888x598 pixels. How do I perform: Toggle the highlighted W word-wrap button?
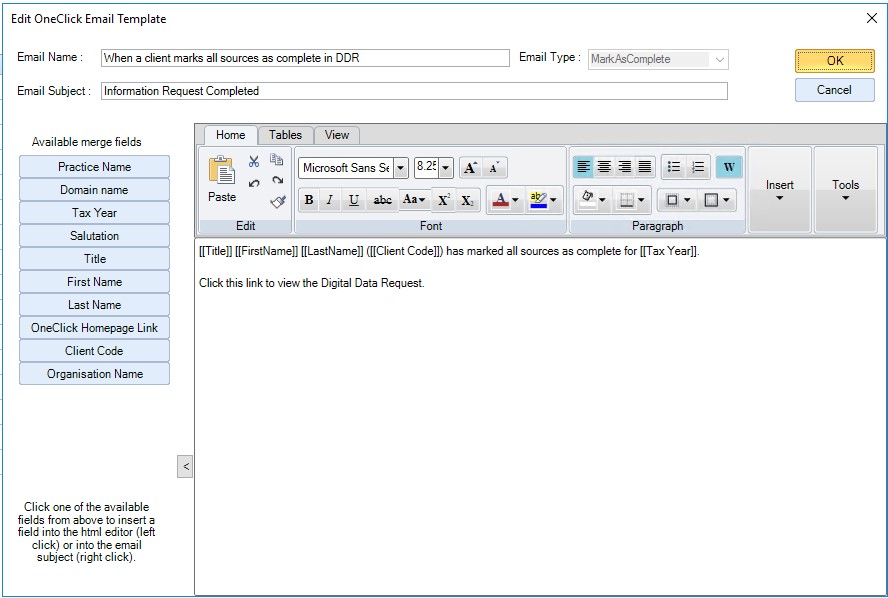tap(729, 167)
